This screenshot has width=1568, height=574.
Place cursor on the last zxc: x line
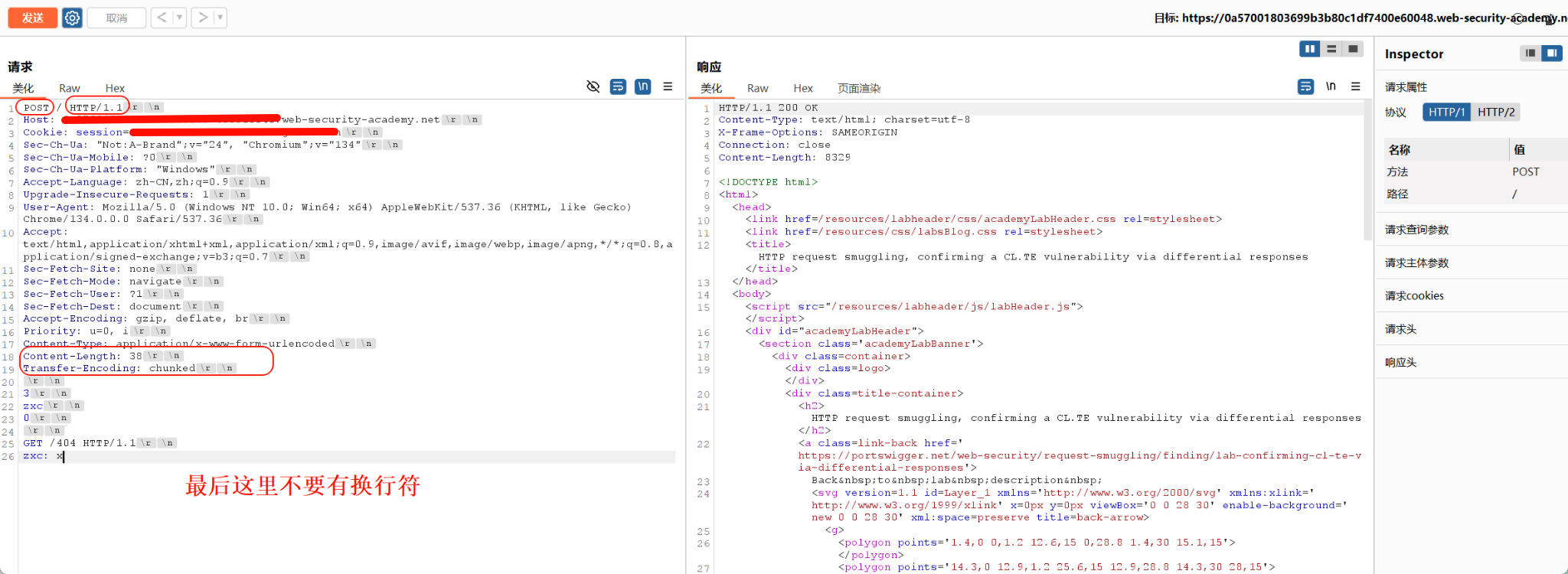tap(43, 455)
